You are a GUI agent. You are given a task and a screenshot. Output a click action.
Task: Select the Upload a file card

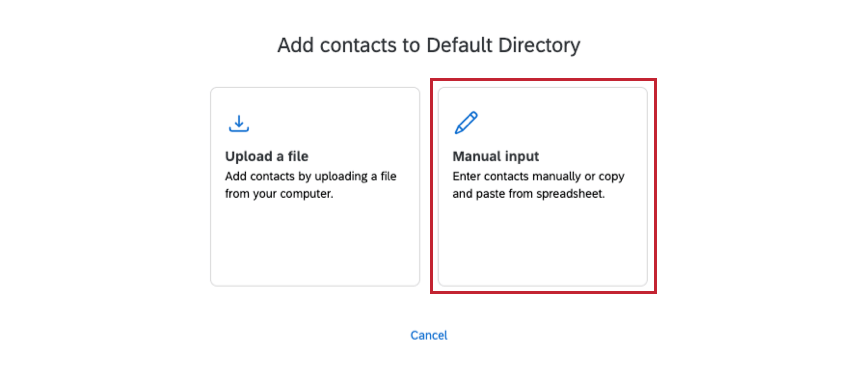[x=315, y=186]
